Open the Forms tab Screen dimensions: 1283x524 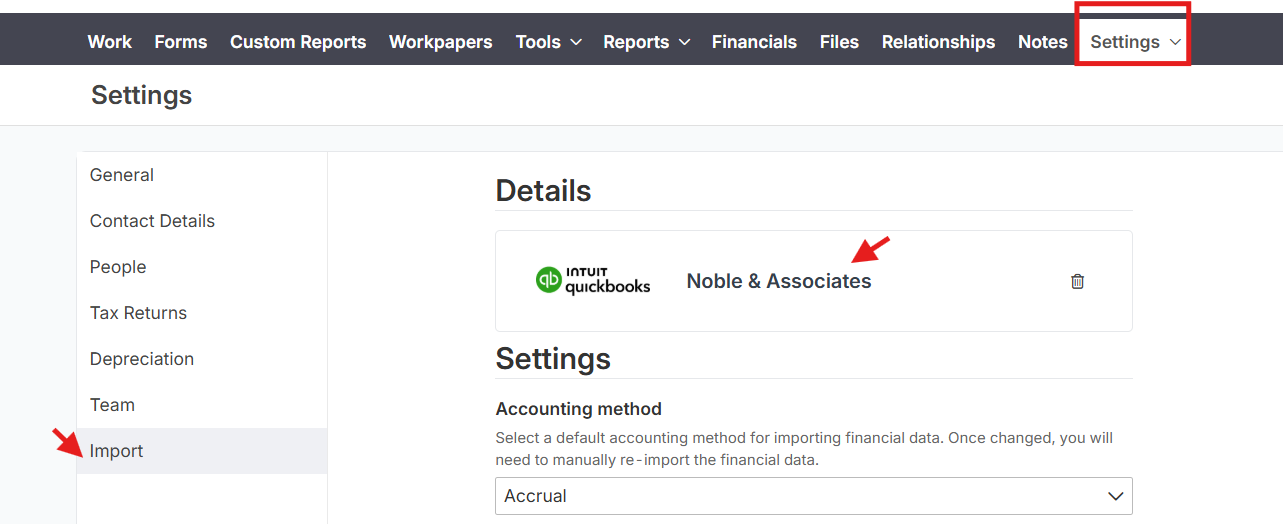click(181, 42)
